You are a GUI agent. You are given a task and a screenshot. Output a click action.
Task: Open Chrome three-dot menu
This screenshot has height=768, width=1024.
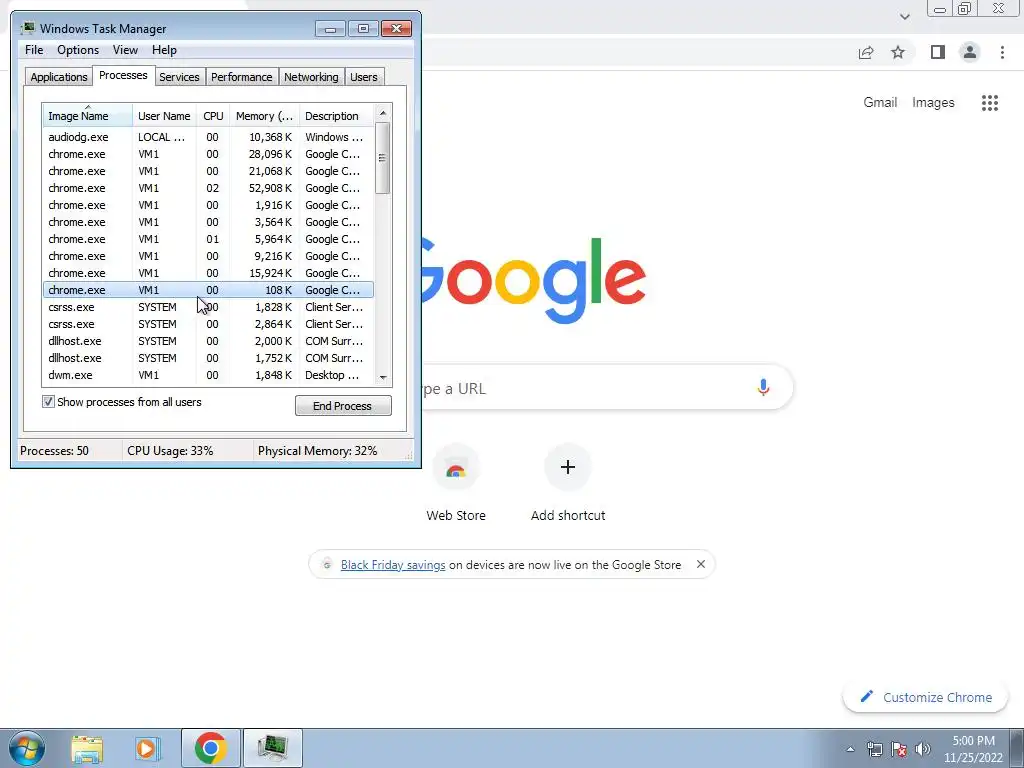(x=1002, y=52)
